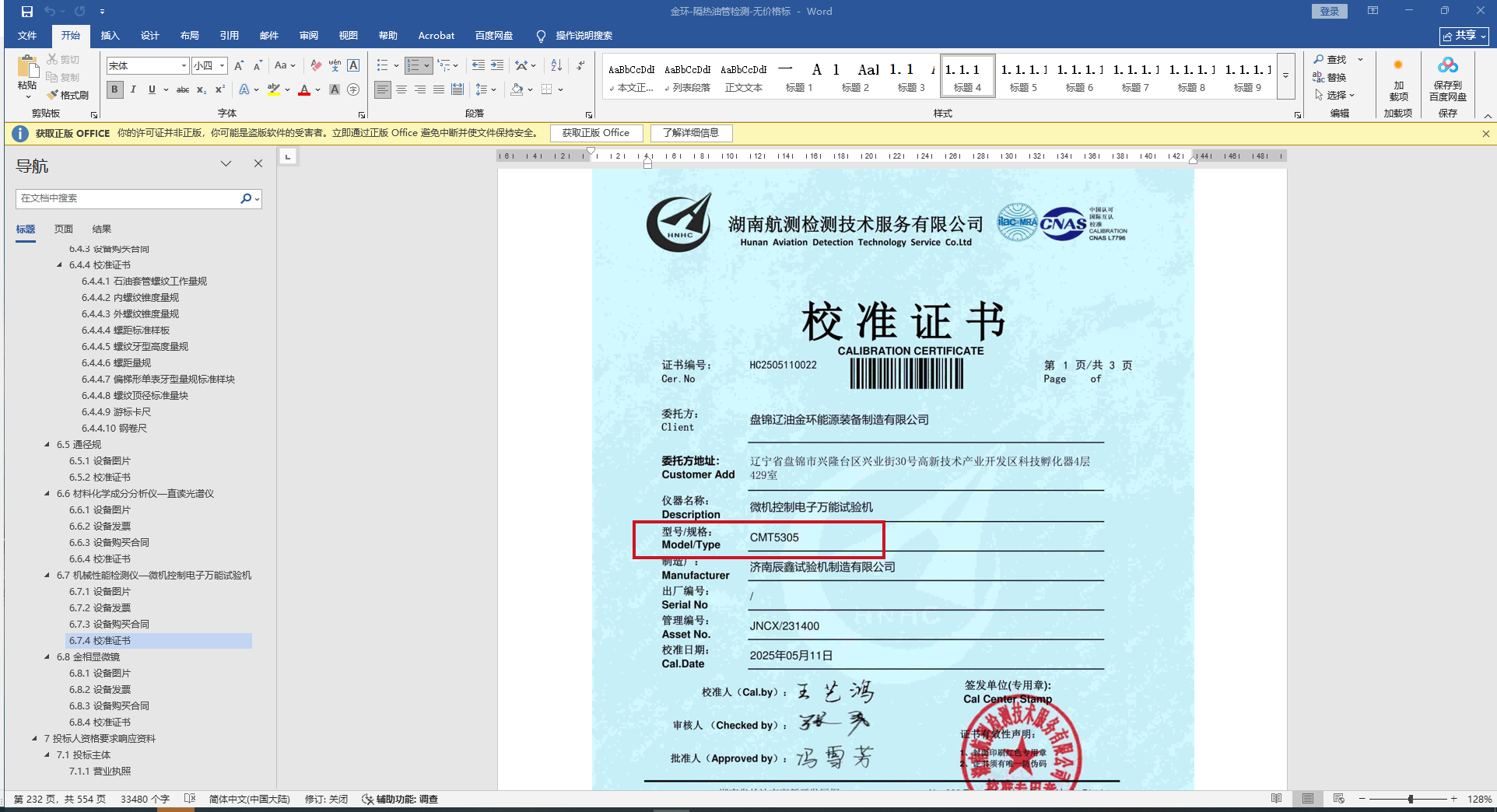The height and width of the screenshot is (812, 1497).
Task: Open the Find (查找) tool
Action: (1330, 60)
